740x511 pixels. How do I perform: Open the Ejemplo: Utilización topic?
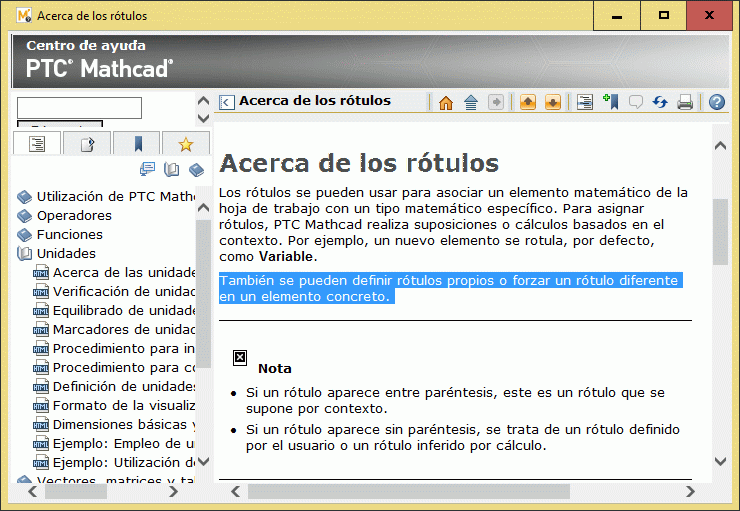(124, 462)
